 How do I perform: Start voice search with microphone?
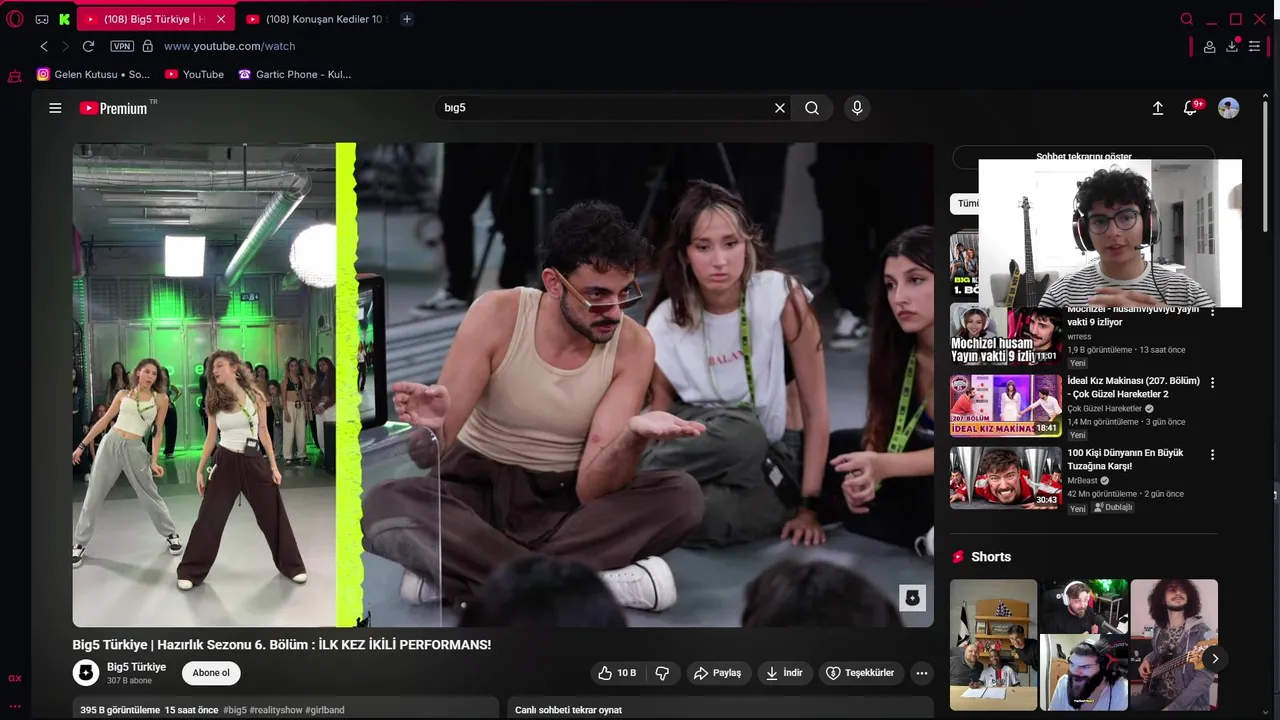point(857,108)
